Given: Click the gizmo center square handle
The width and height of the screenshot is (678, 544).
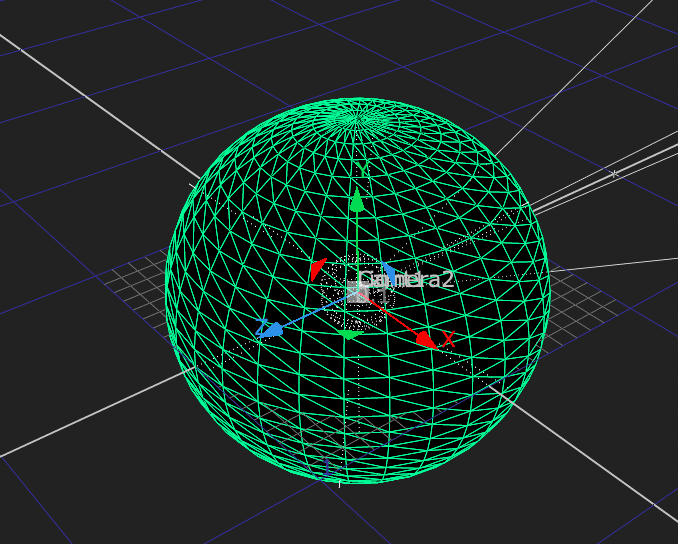Looking at the screenshot, I should coord(358,291).
